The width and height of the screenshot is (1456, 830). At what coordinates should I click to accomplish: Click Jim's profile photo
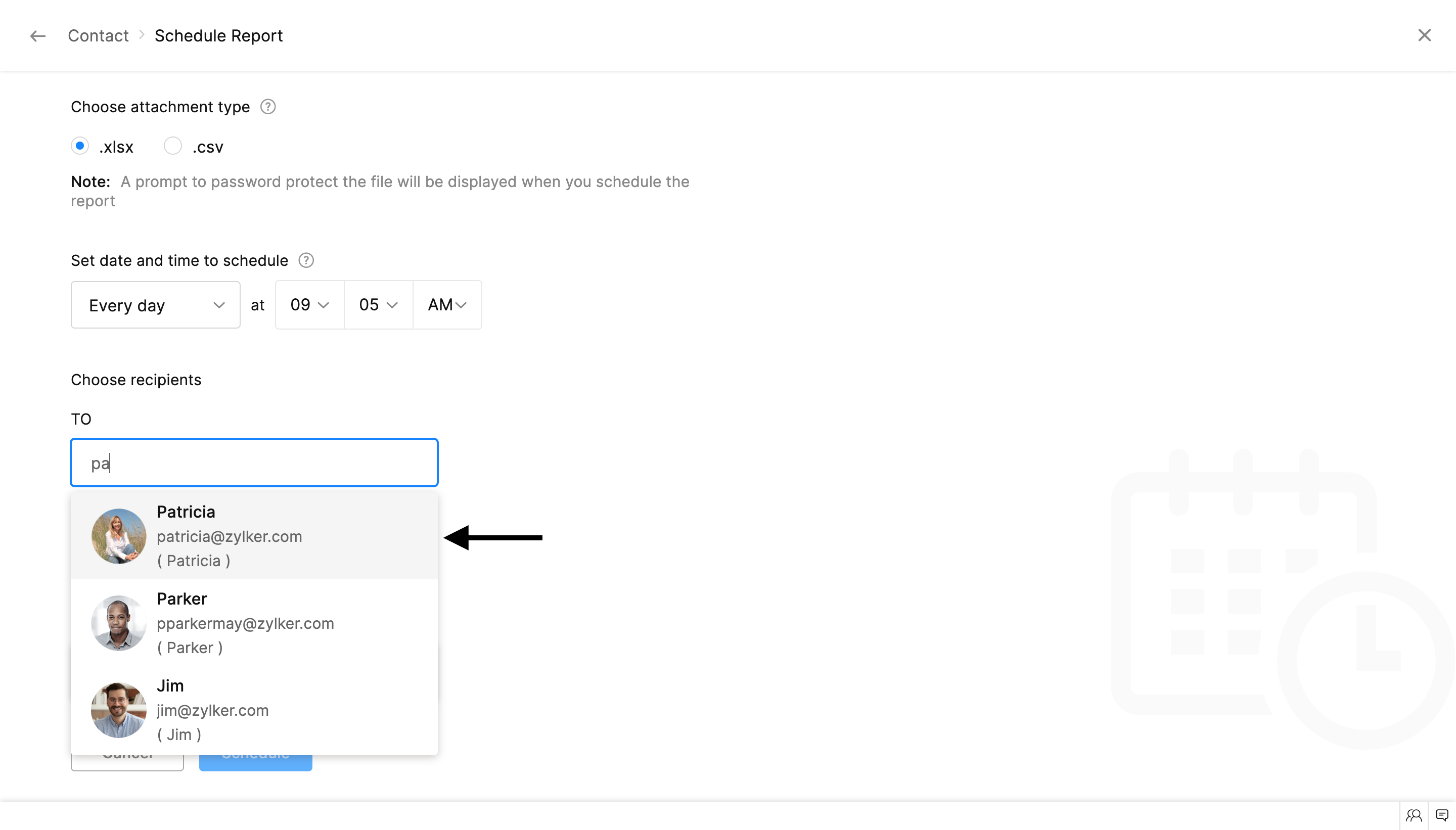[119, 710]
